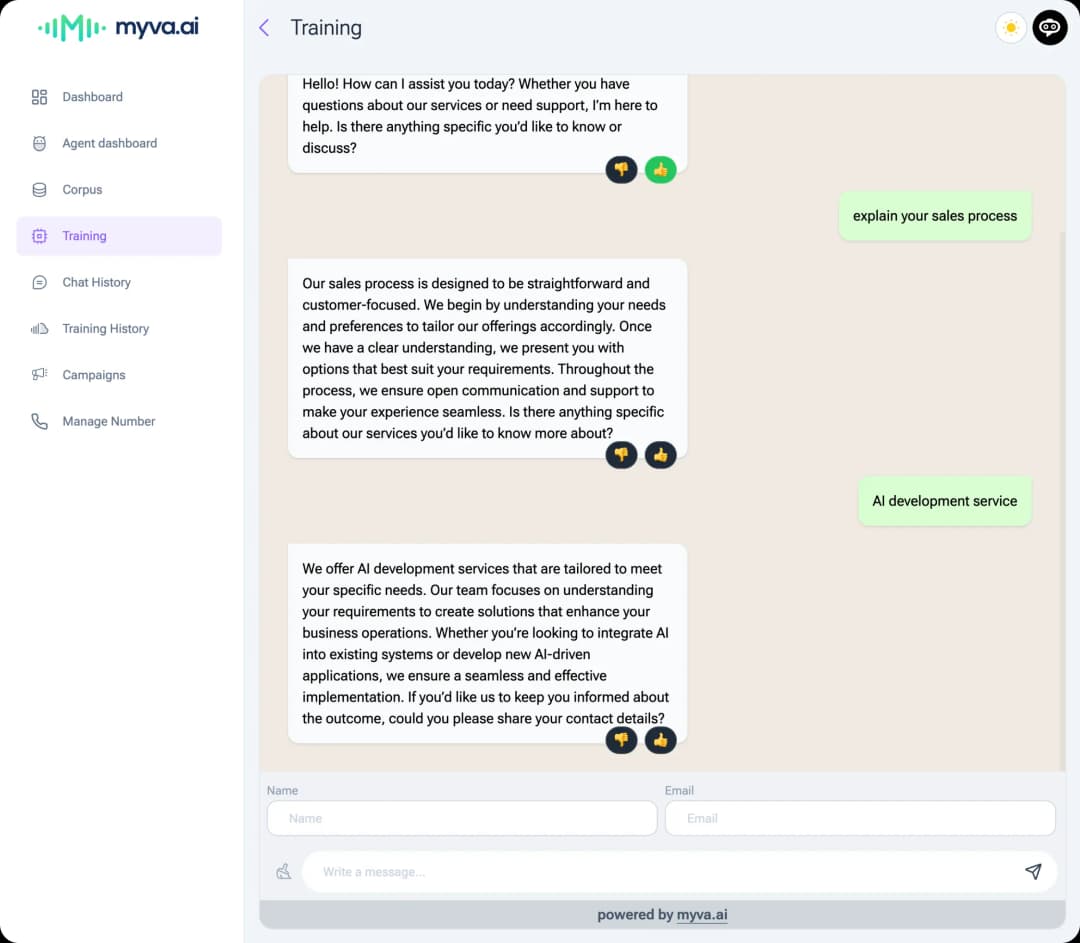The height and width of the screenshot is (943, 1080).
Task: Click the back arrow beside Training title
Action: (264, 28)
